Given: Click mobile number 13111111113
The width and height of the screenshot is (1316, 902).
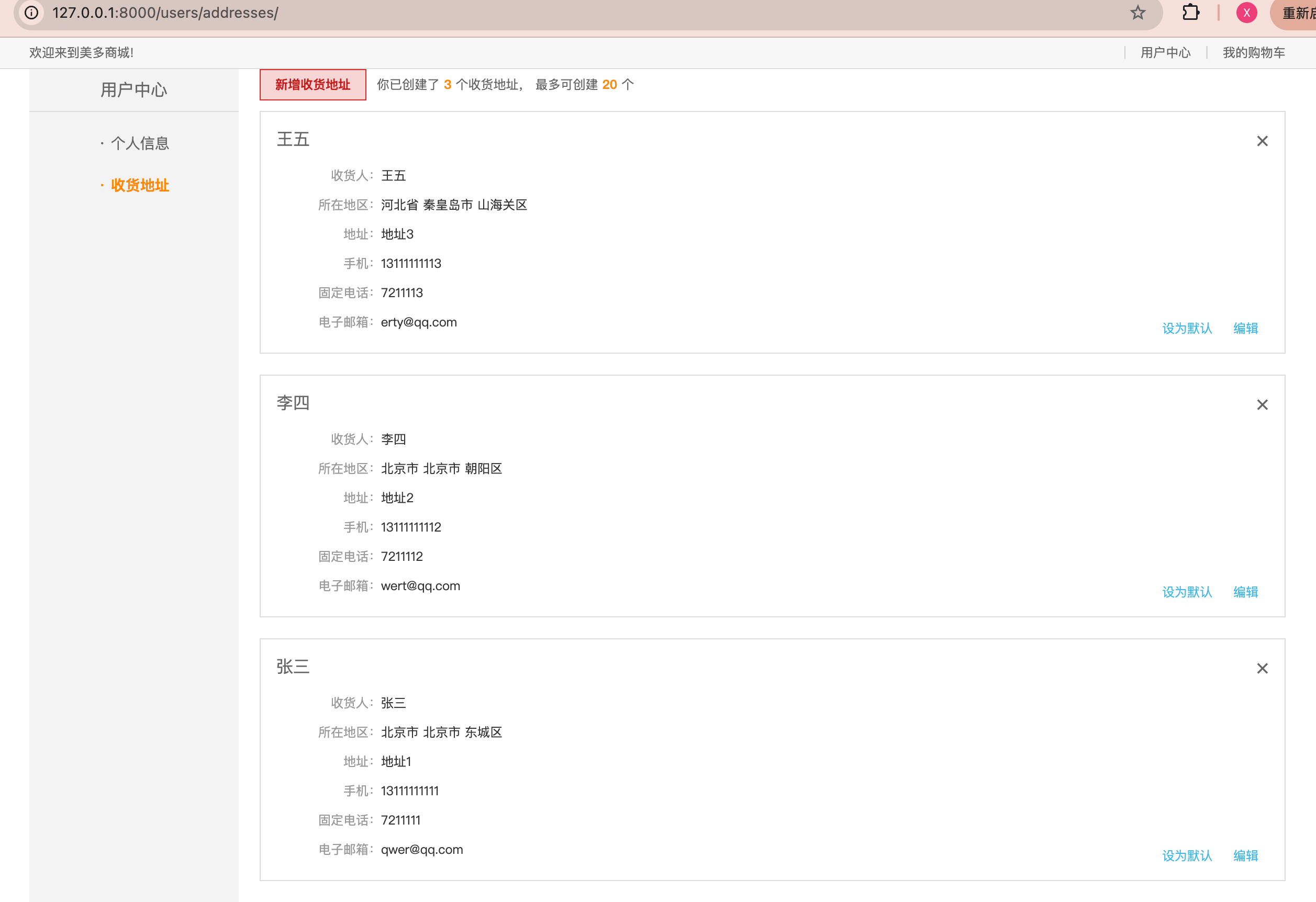Looking at the screenshot, I should [x=411, y=264].
